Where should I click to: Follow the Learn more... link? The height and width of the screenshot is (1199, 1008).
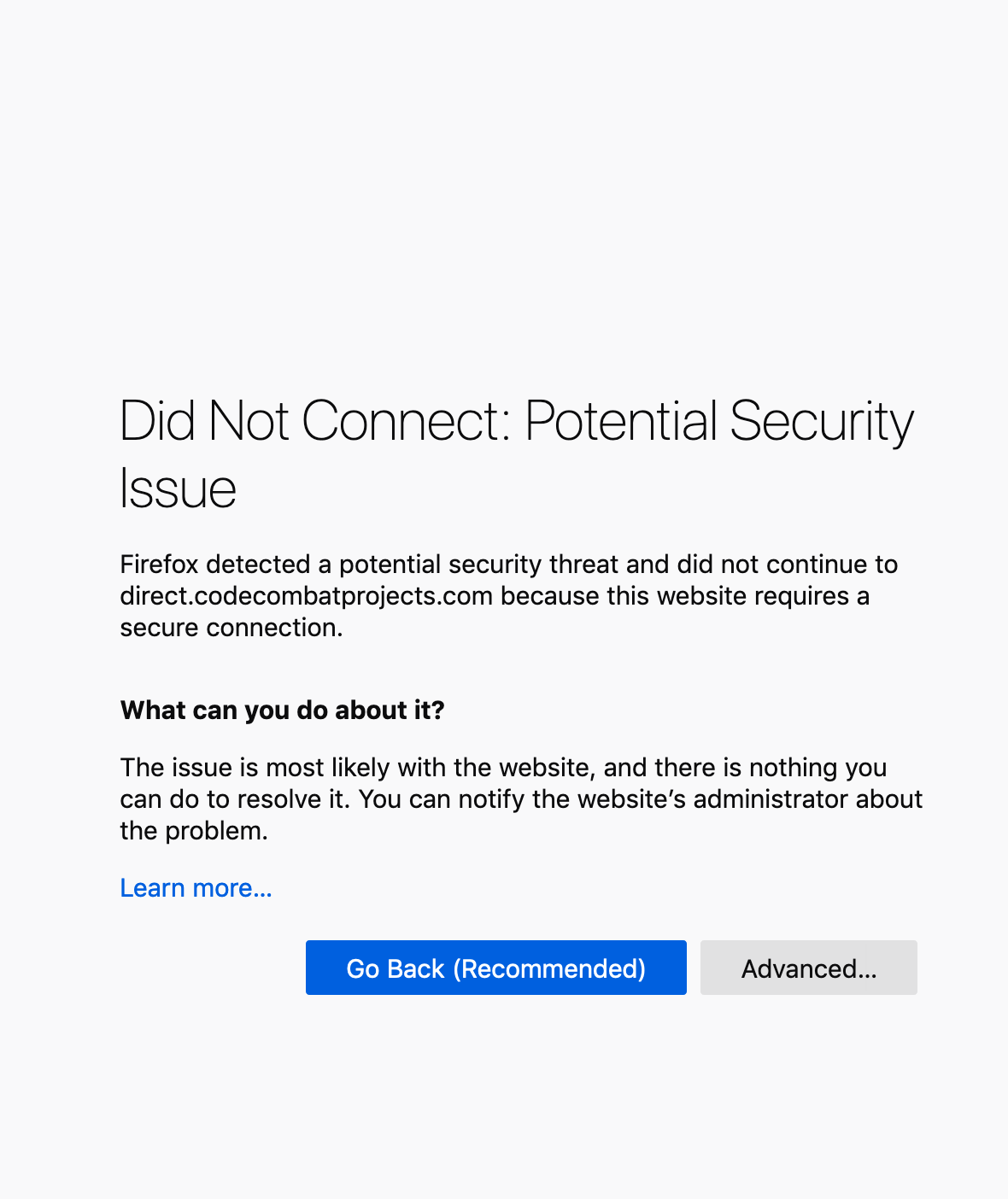click(x=196, y=888)
